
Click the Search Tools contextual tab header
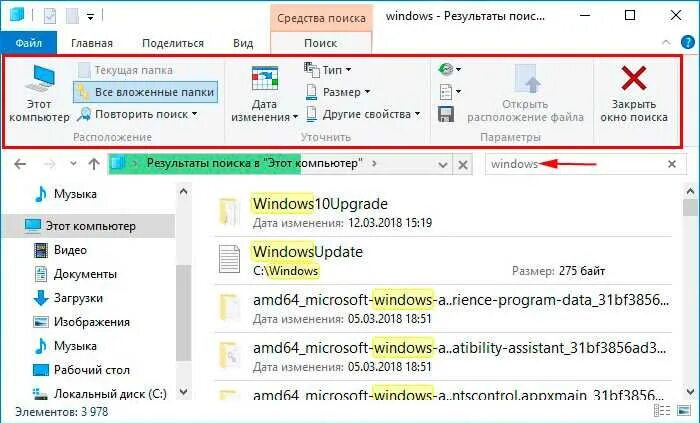click(321, 18)
